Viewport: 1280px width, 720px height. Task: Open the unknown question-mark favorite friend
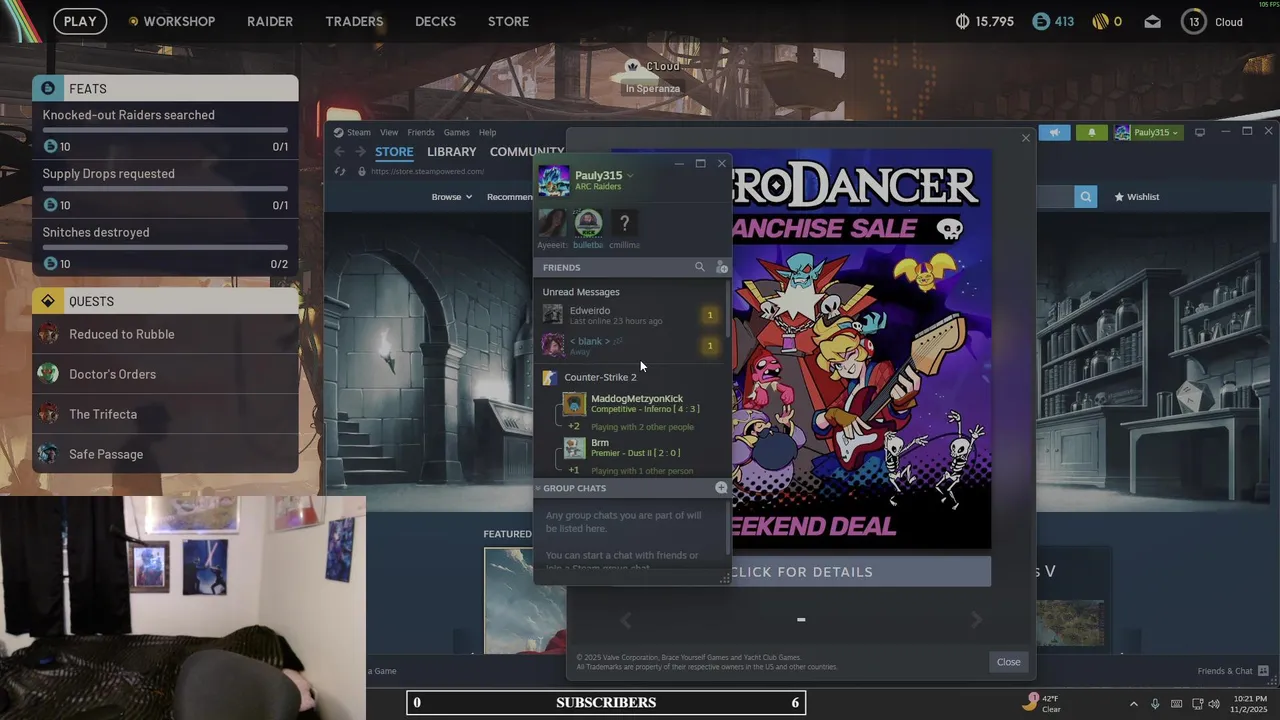pyautogui.click(x=624, y=223)
